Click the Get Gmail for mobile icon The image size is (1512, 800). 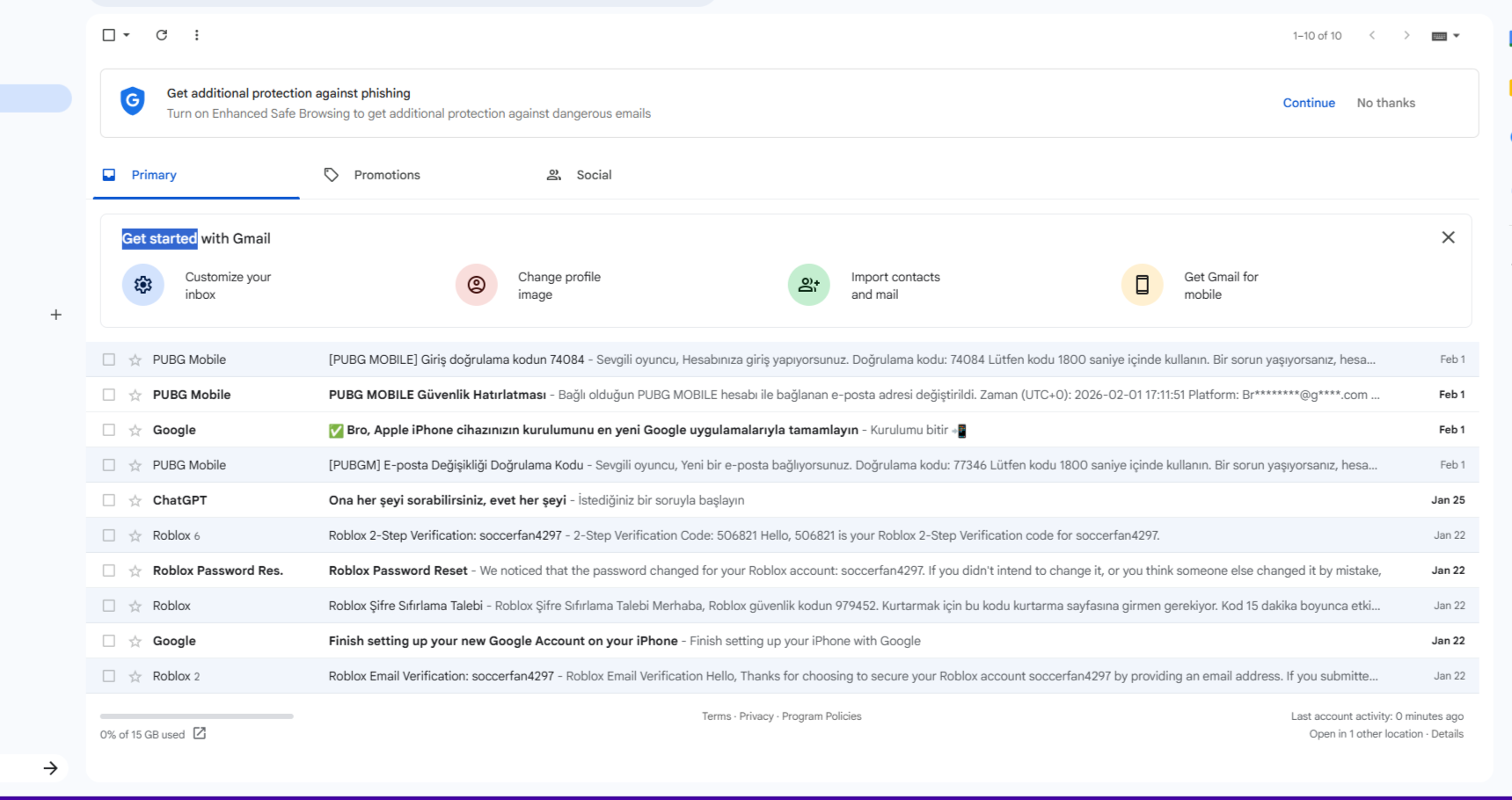coord(1143,285)
